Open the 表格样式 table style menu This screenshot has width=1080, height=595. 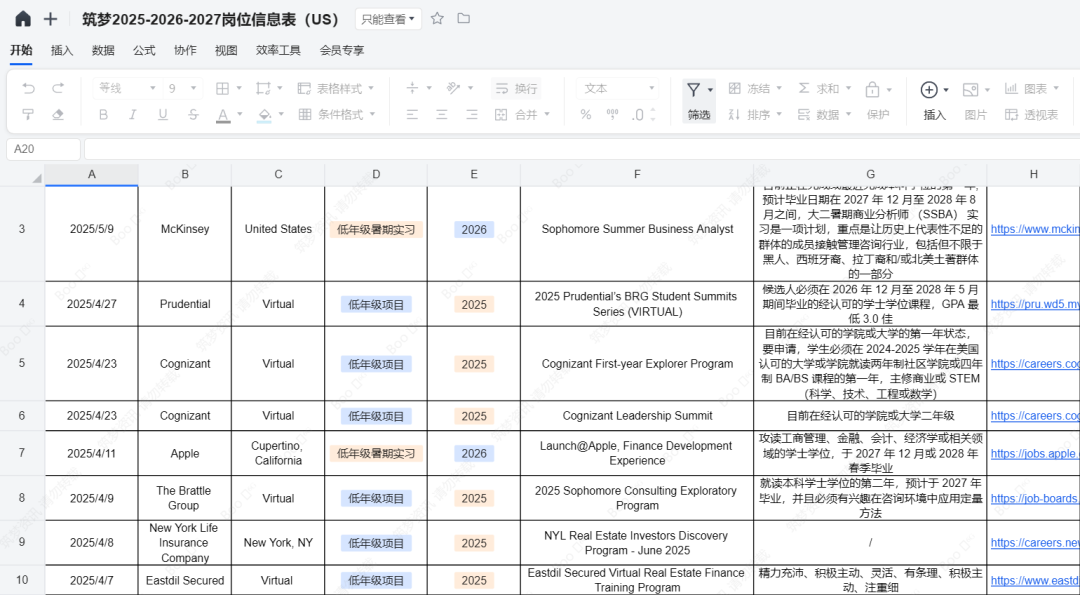click(x=335, y=88)
